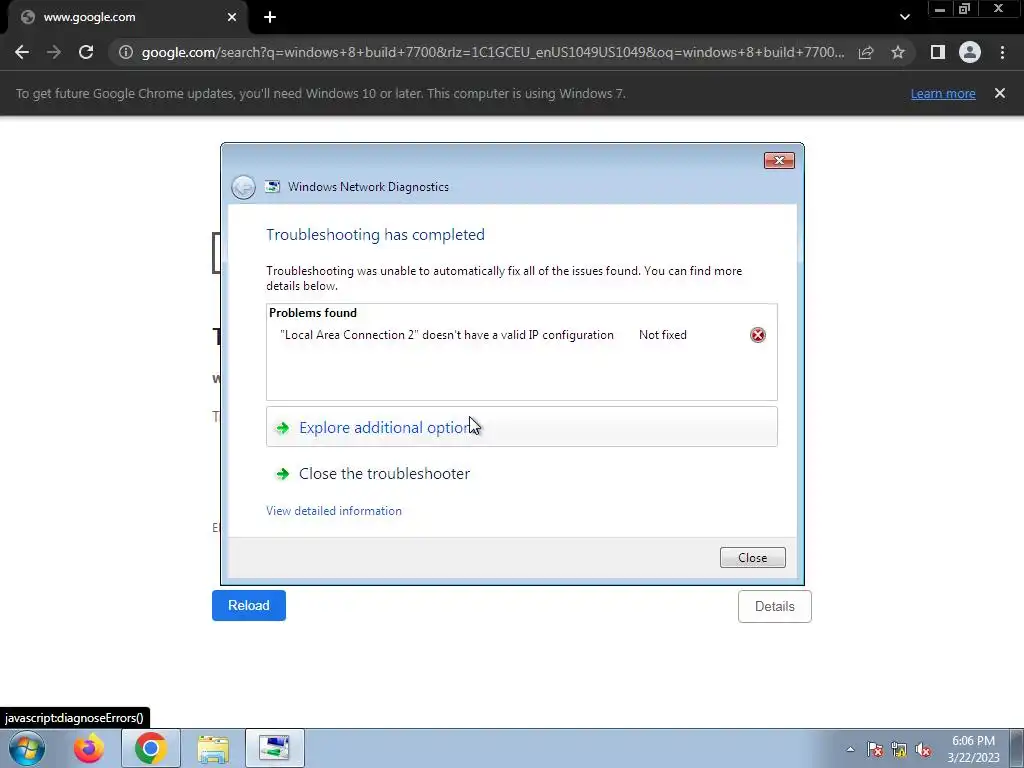Open a new tab with plus button
Screen dimensions: 1024x768
(270, 18)
